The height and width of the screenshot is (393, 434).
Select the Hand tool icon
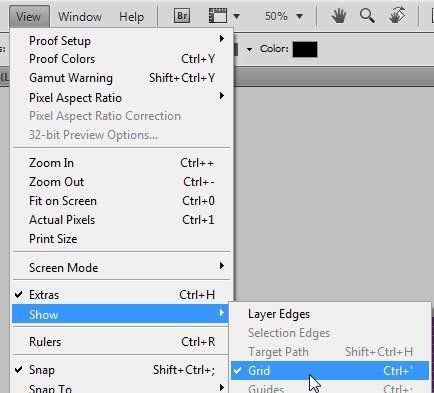tap(338, 16)
